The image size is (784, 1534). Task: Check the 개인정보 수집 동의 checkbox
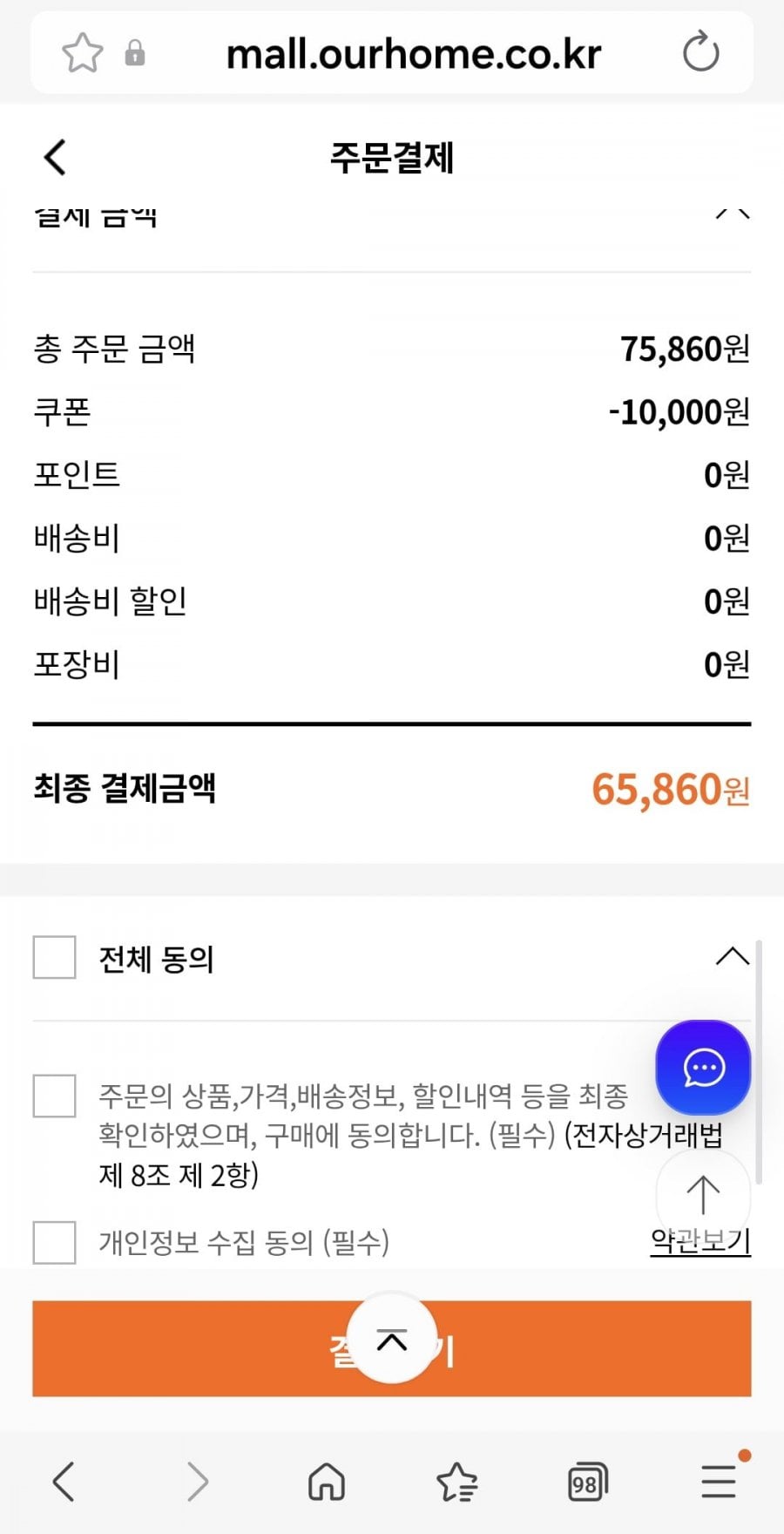coord(54,1242)
